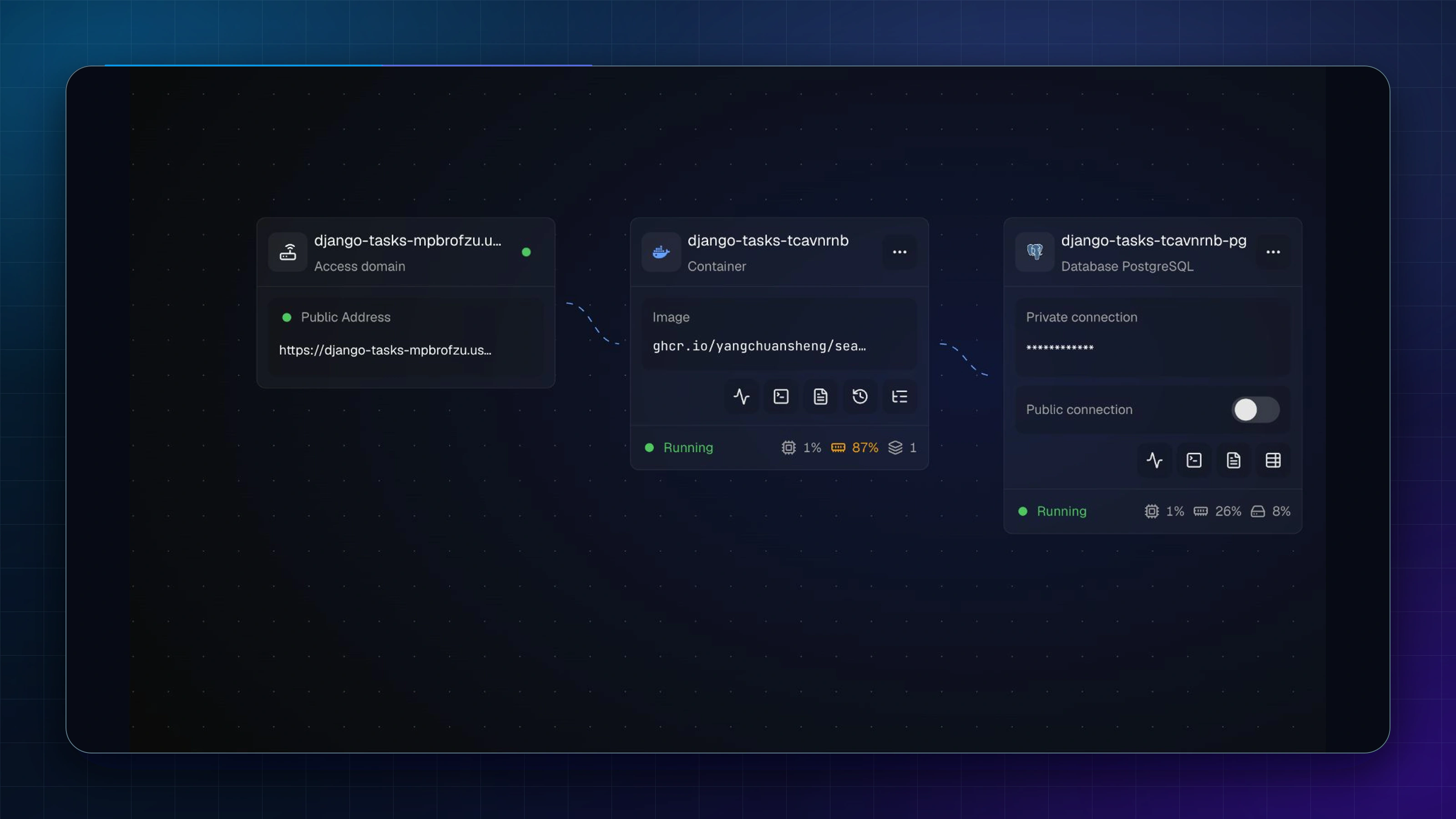The height and width of the screenshot is (819, 1456).
Task: Click the Private connection label
Action: [1081, 317]
